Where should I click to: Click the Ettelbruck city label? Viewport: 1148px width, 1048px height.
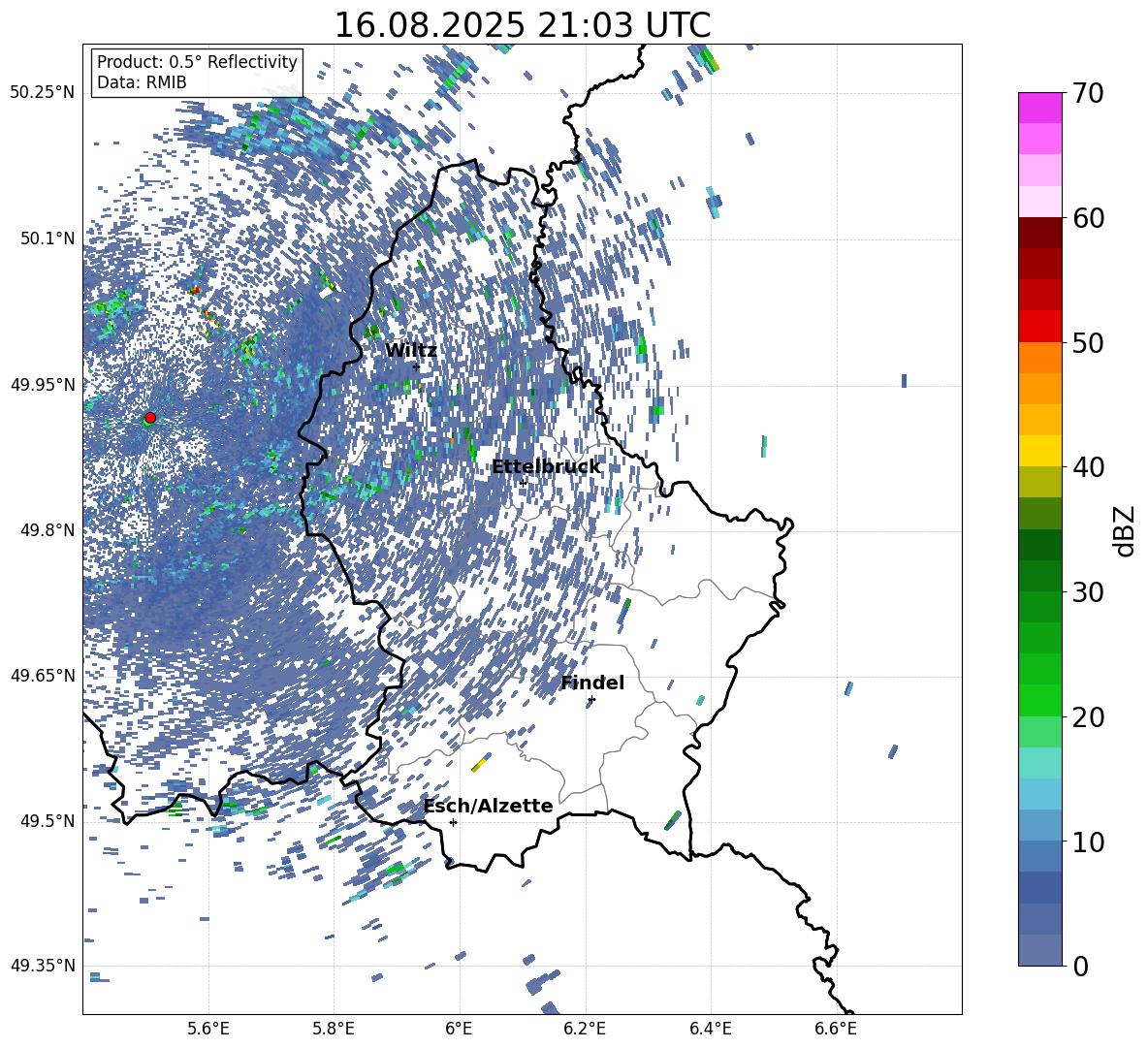[x=546, y=467]
